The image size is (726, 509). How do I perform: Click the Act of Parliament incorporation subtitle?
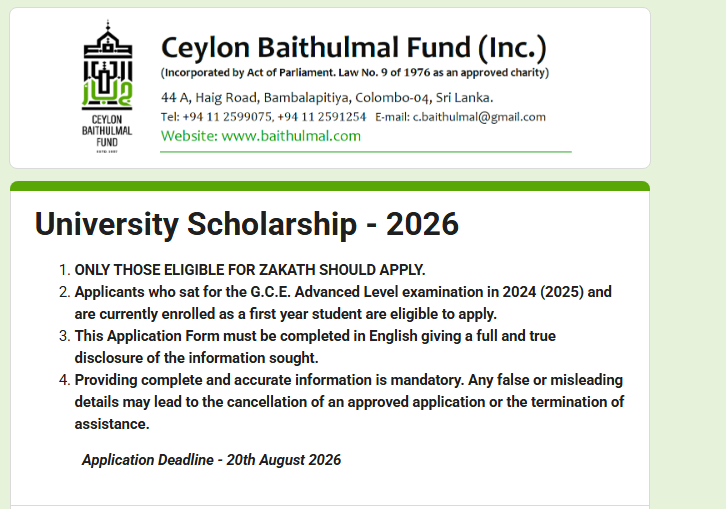[x=355, y=73]
